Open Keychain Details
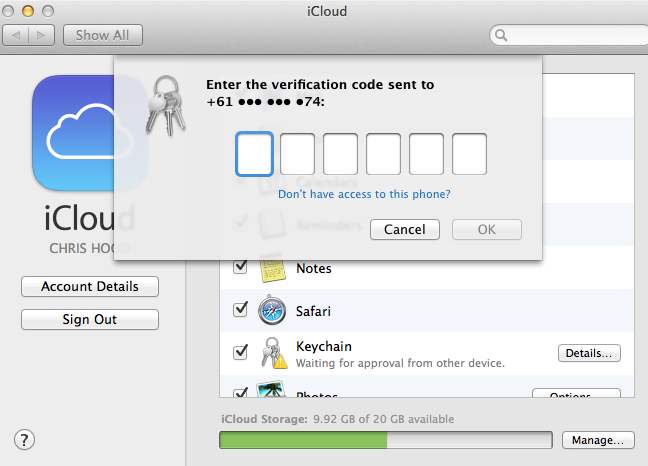The width and height of the screenshot is (648, 466). click(x=589, y=353)
